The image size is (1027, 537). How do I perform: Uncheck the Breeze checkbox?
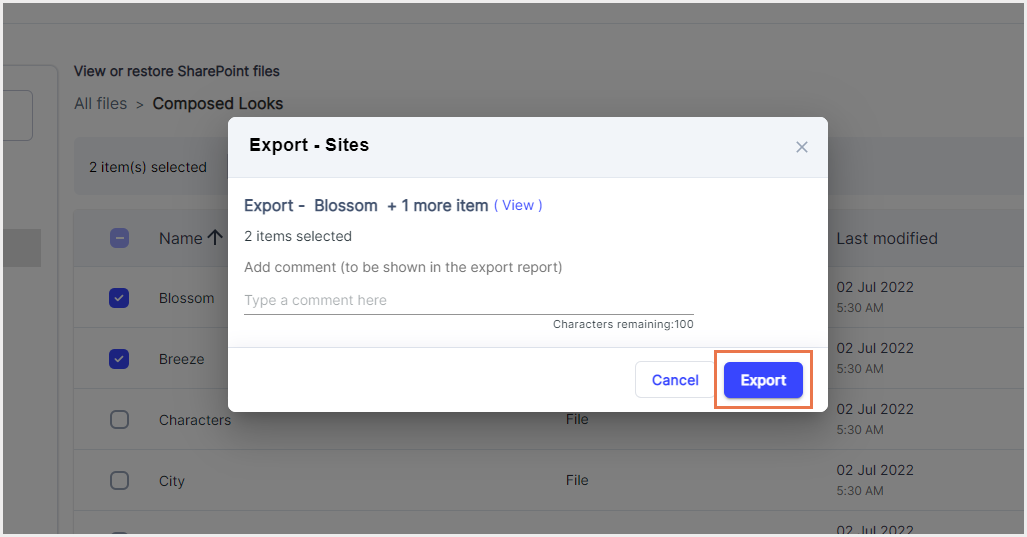tap(119, 359)
